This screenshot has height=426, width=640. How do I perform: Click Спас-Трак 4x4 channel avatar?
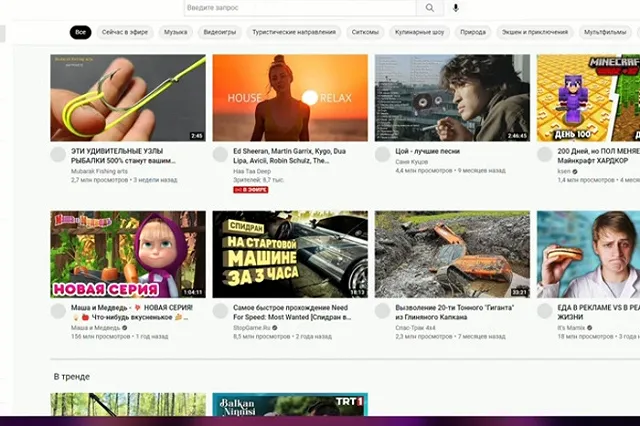[382, 311]
